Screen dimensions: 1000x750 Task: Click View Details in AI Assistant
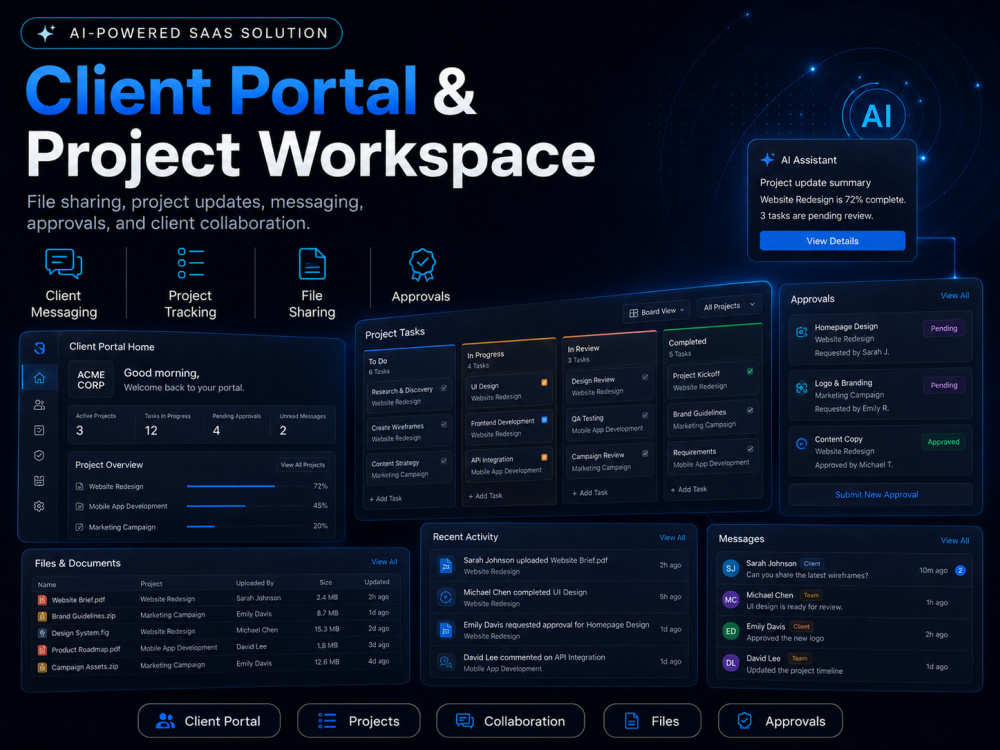click(x=832, y=240)
